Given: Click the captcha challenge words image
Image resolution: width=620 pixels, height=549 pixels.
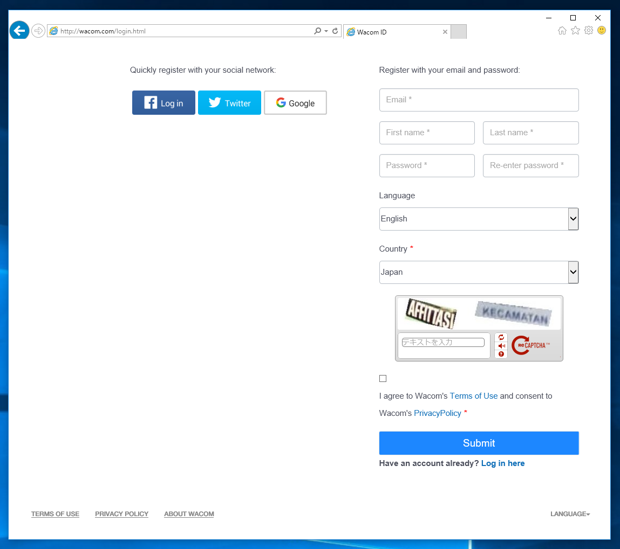Looking at the screenshot, I should [479, 313].
